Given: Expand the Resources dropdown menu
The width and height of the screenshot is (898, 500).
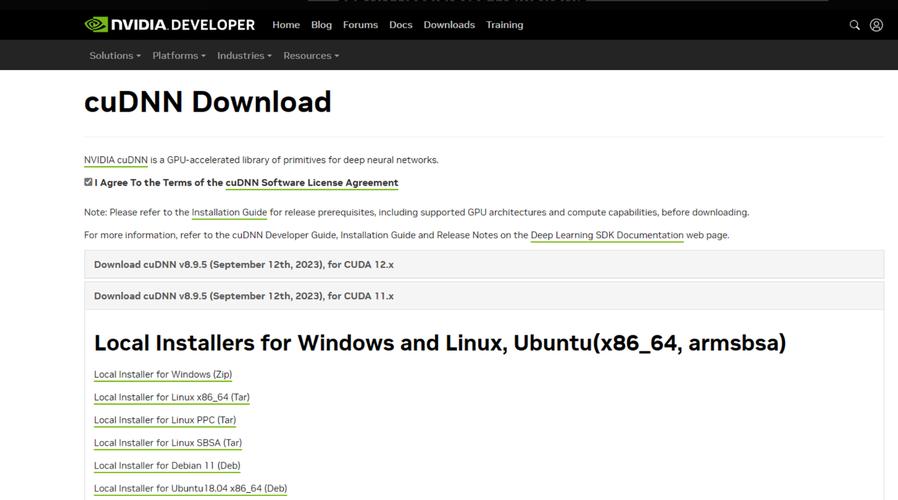Looking at the screenshot, I should click(x=311, y=56).
